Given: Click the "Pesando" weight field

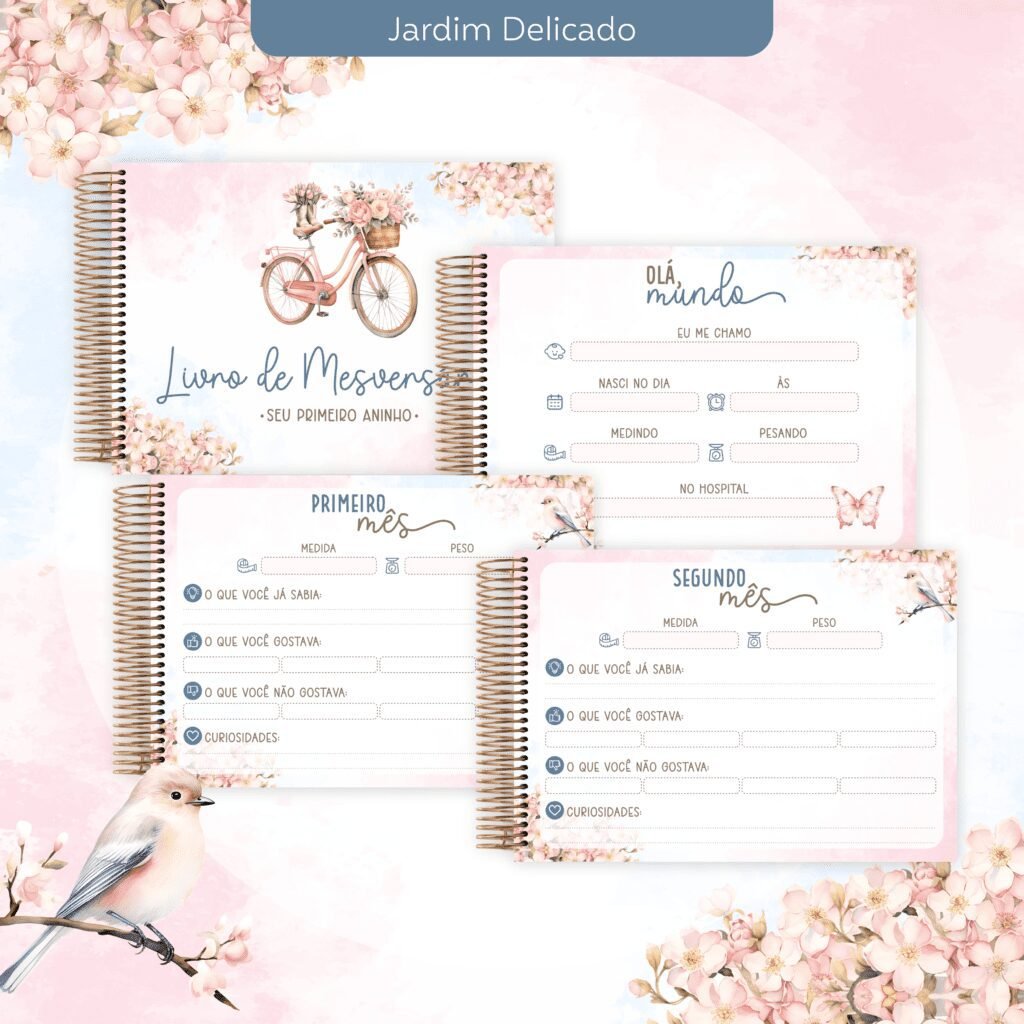Looking at the screenshot, I should 794,453.
